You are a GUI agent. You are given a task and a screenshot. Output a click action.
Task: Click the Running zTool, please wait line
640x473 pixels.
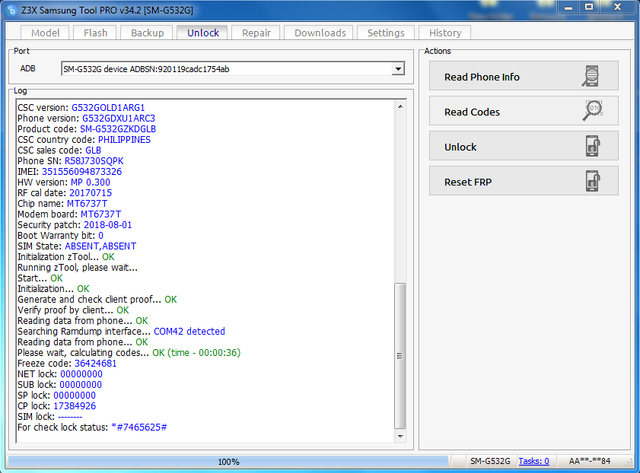[x=78, y=267]
